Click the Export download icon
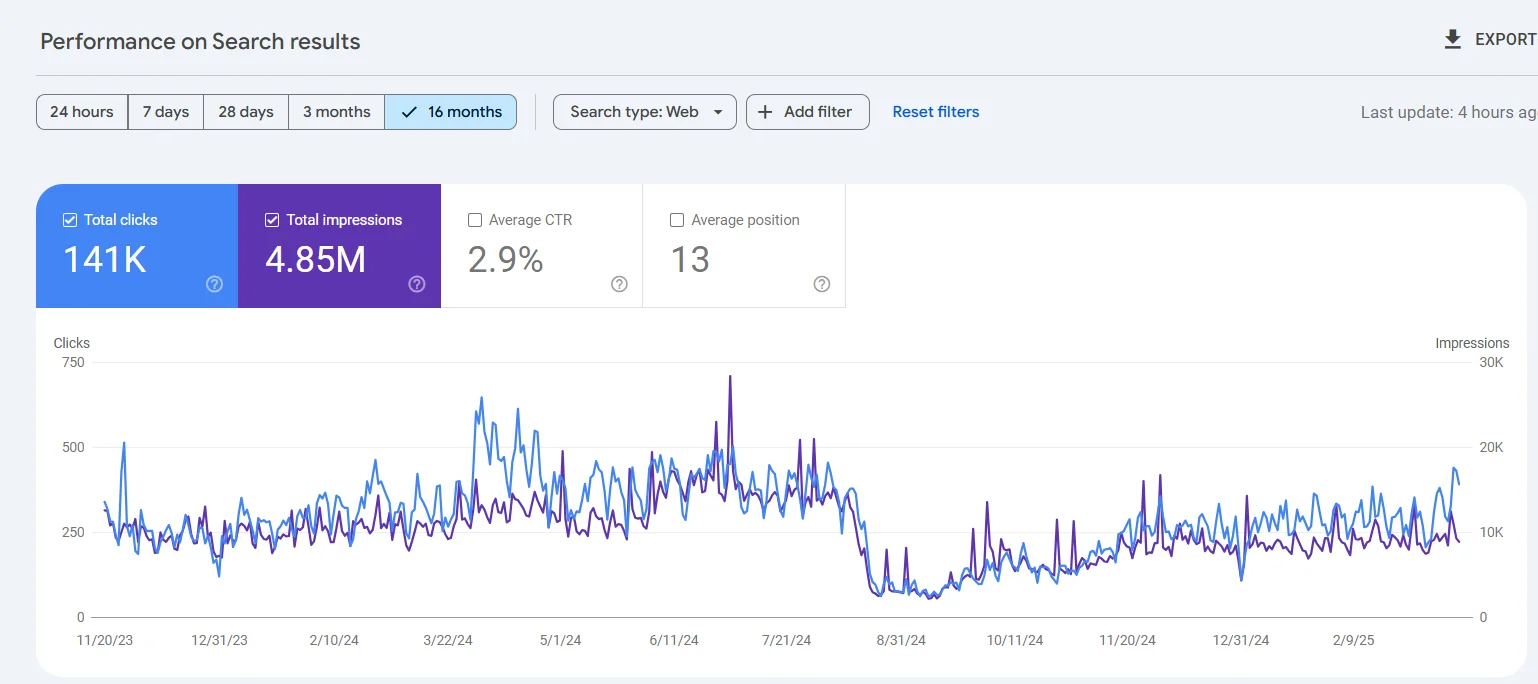This screenshot has height=684, width=1538. click(1452, 39)
